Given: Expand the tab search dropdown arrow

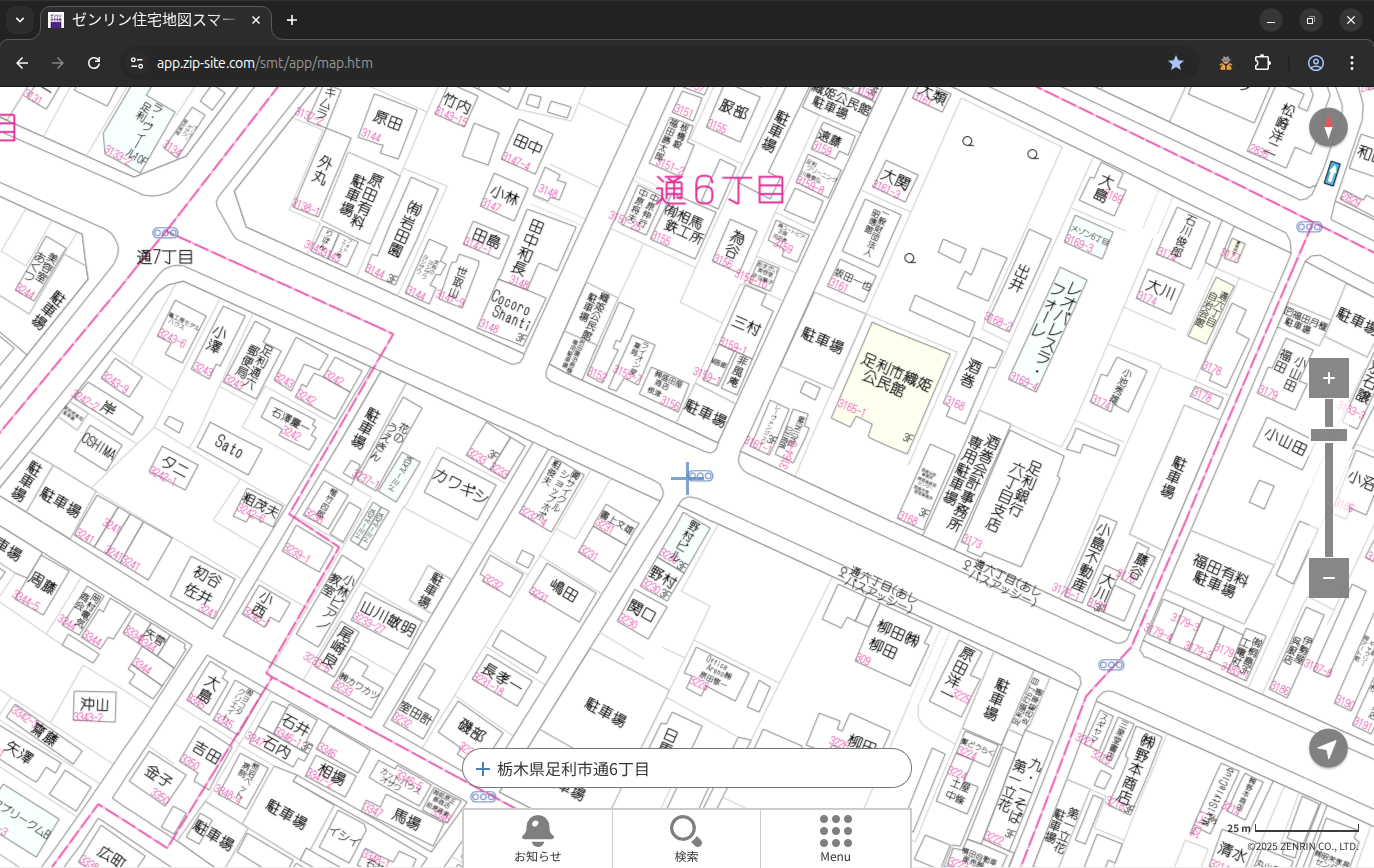Looking at the screenshot, I should (x=20, y=20).
